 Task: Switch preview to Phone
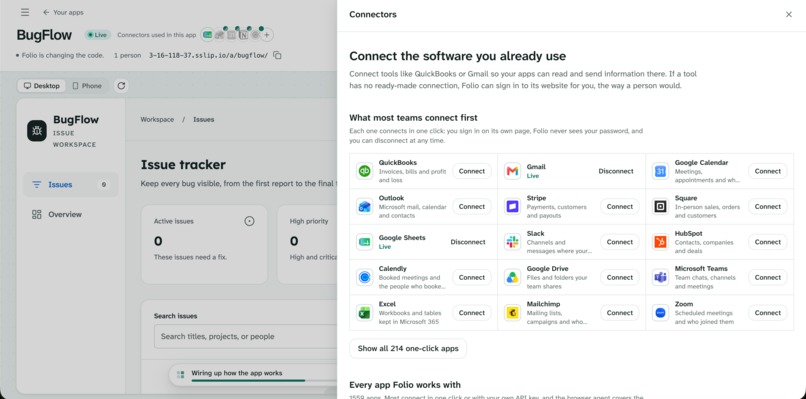(87, 86)
